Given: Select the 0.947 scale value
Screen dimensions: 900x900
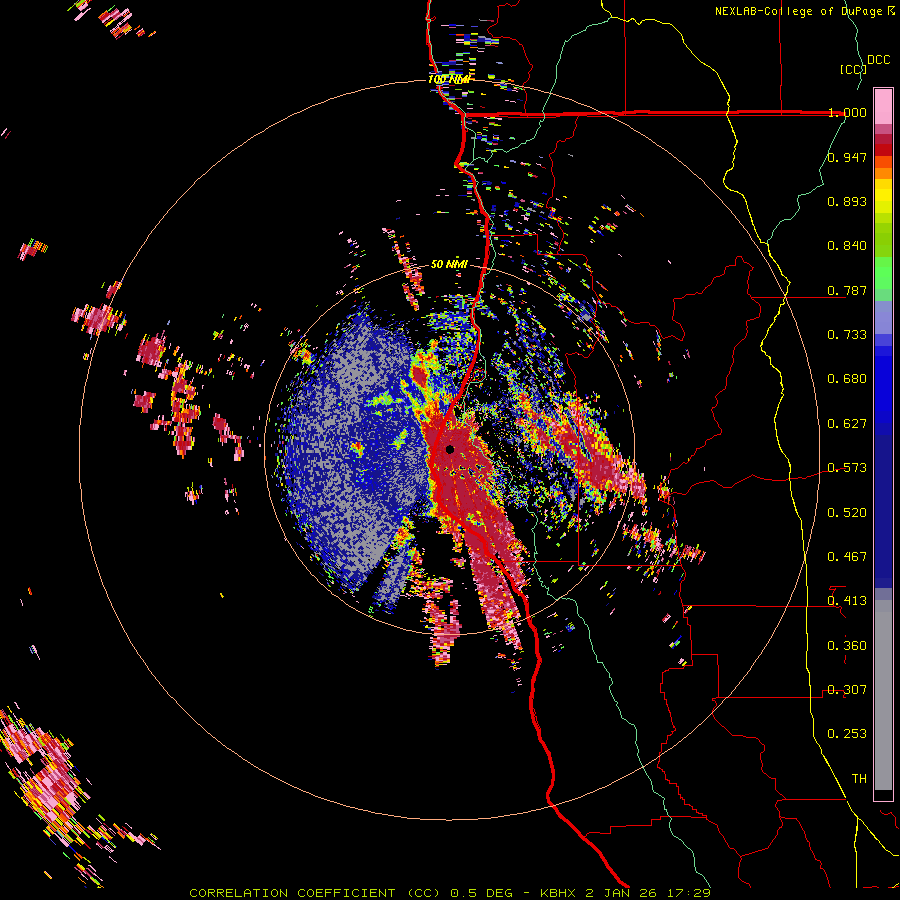Looking at the screenshot, I should (x=847, y=157).
